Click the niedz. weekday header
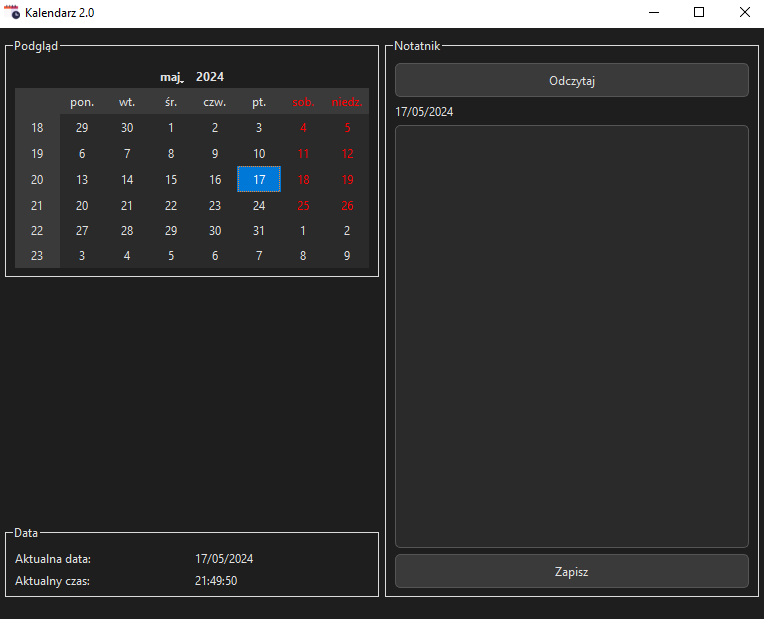The width and height of the screenshot is (764, 619). [x=347, y=102]
